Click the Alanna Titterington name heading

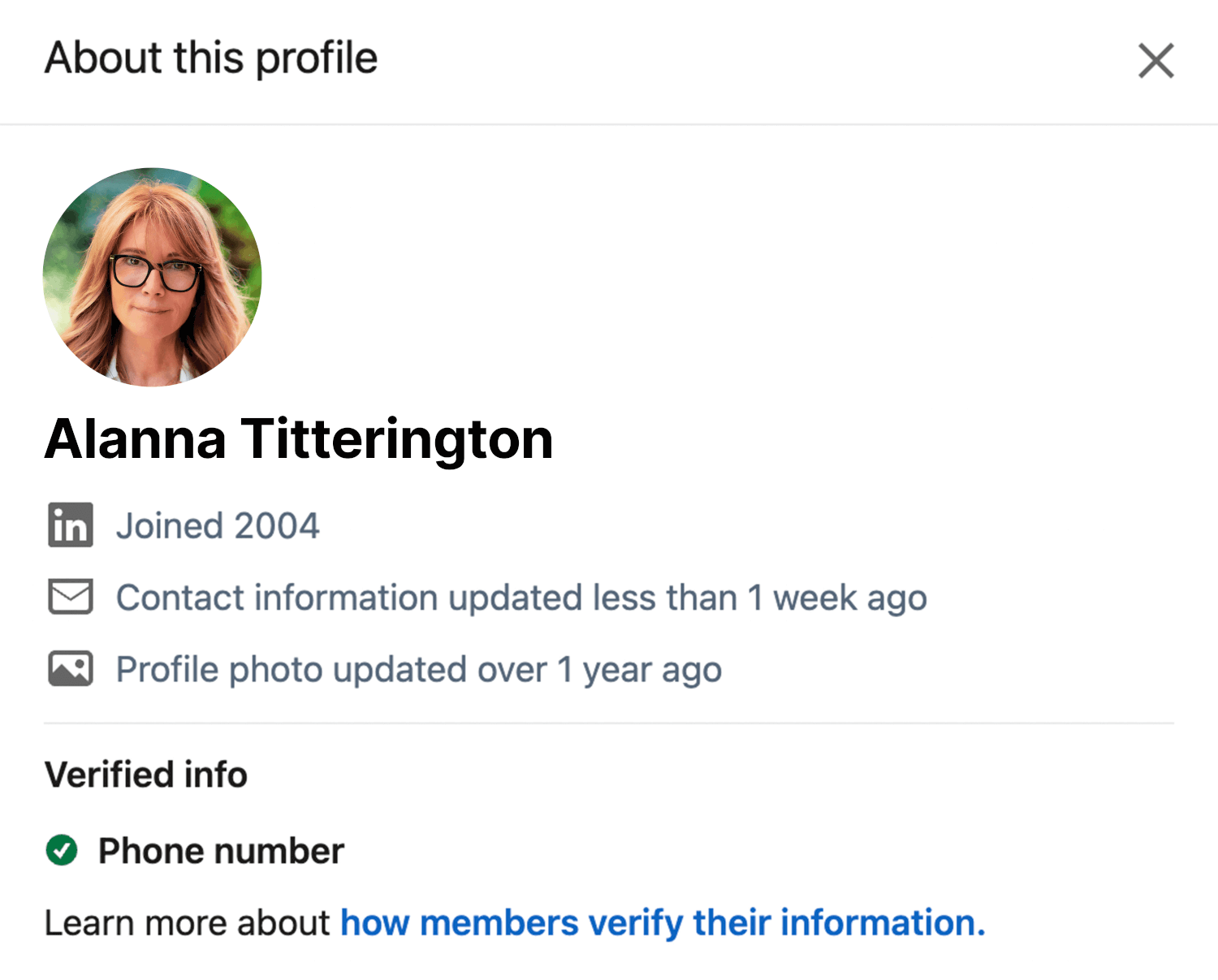pos(299,439)
